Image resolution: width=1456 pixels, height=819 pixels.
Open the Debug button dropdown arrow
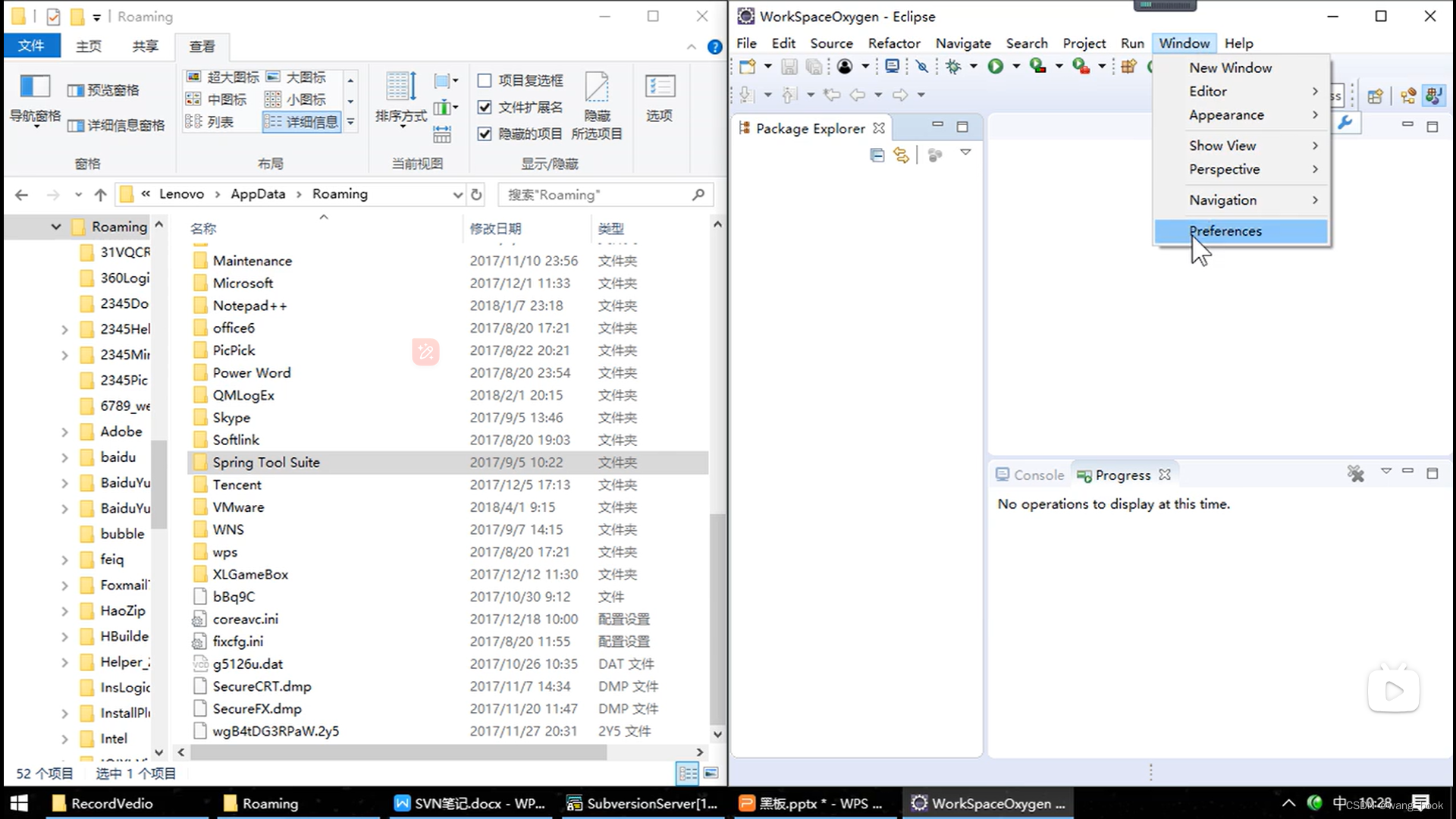tap(973, 67)
